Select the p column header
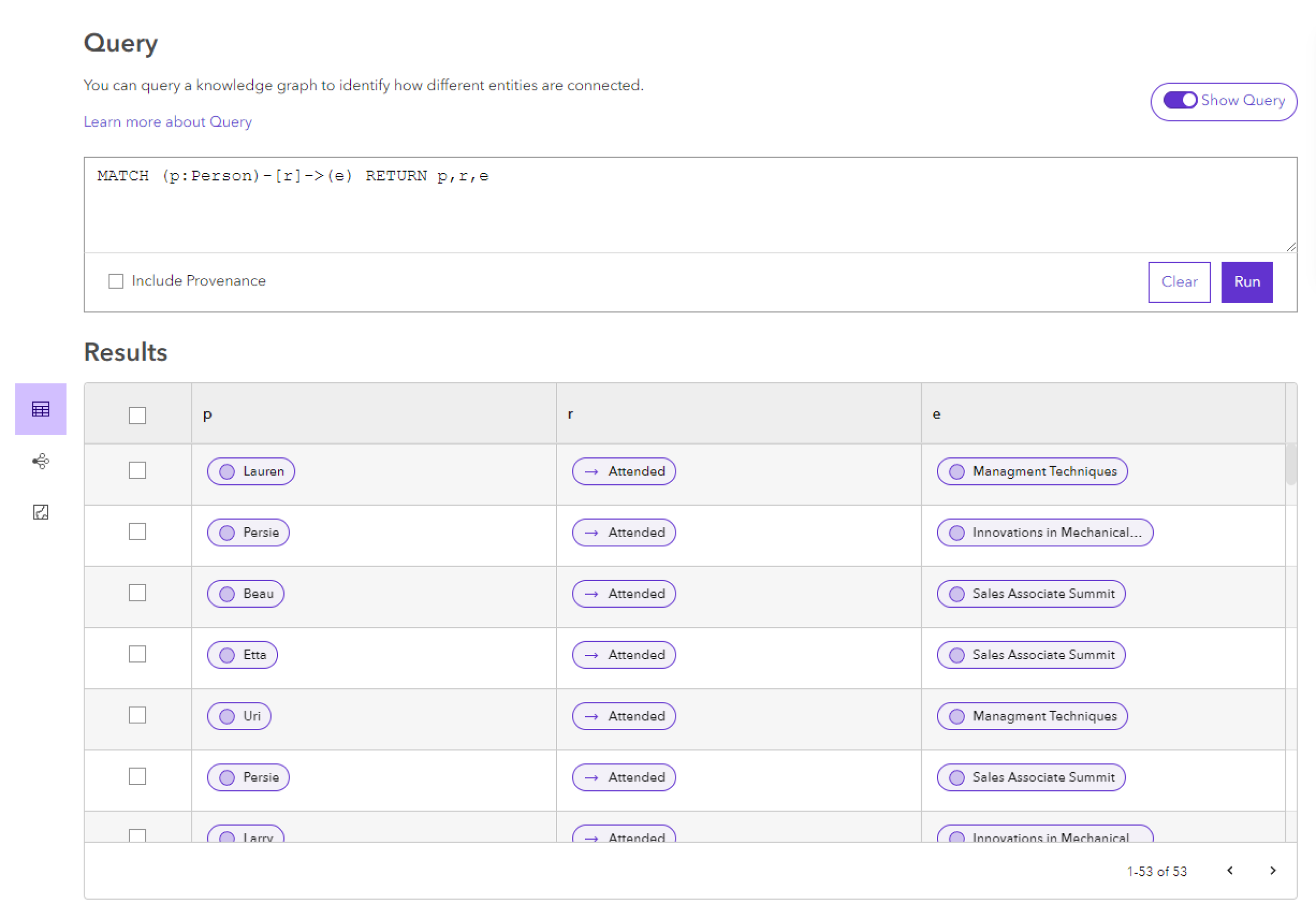The width and height of the screenshot is (1316, 911). click(x=206, y=414)
